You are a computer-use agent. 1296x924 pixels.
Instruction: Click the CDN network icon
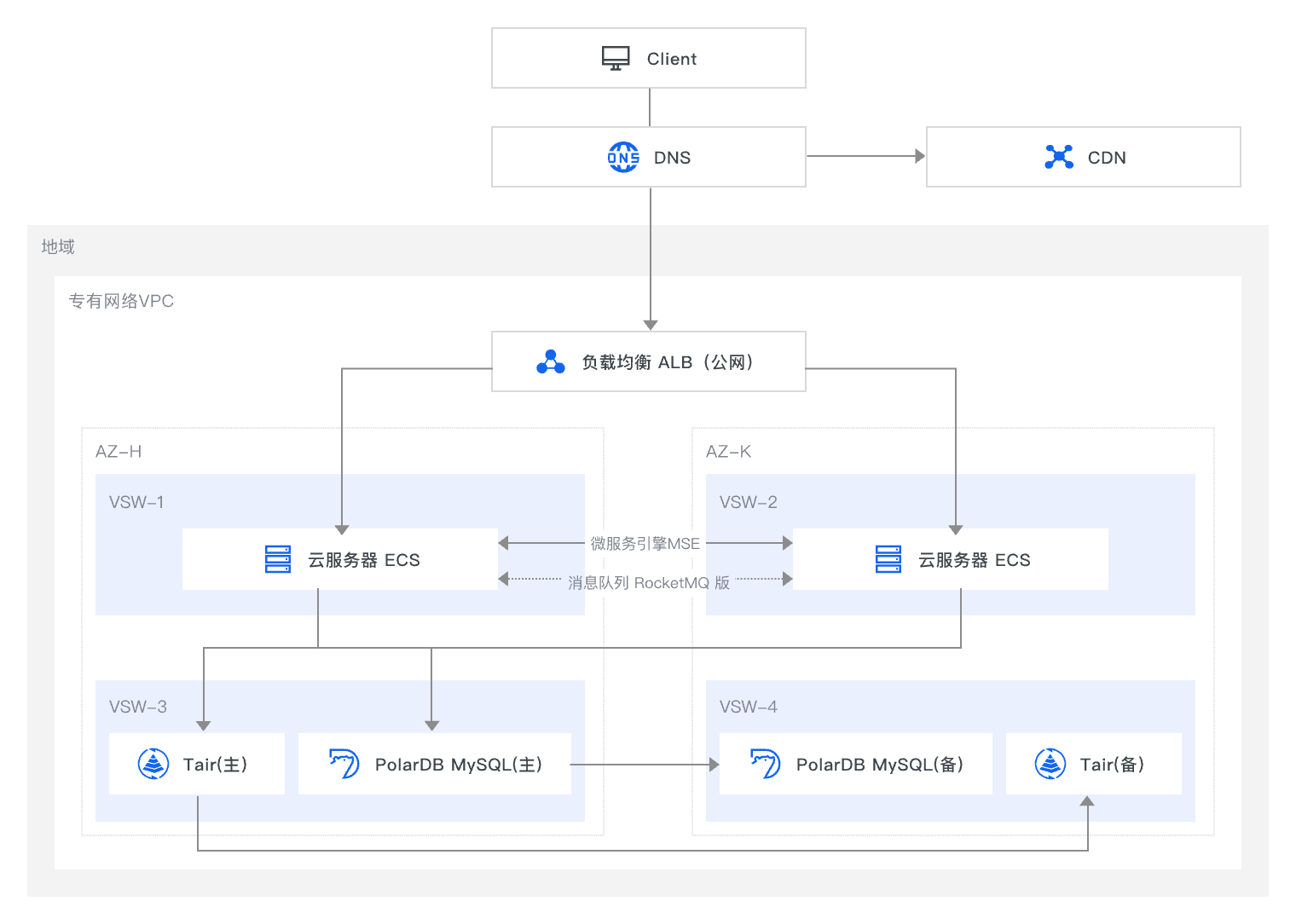(x=1059, y=157)
